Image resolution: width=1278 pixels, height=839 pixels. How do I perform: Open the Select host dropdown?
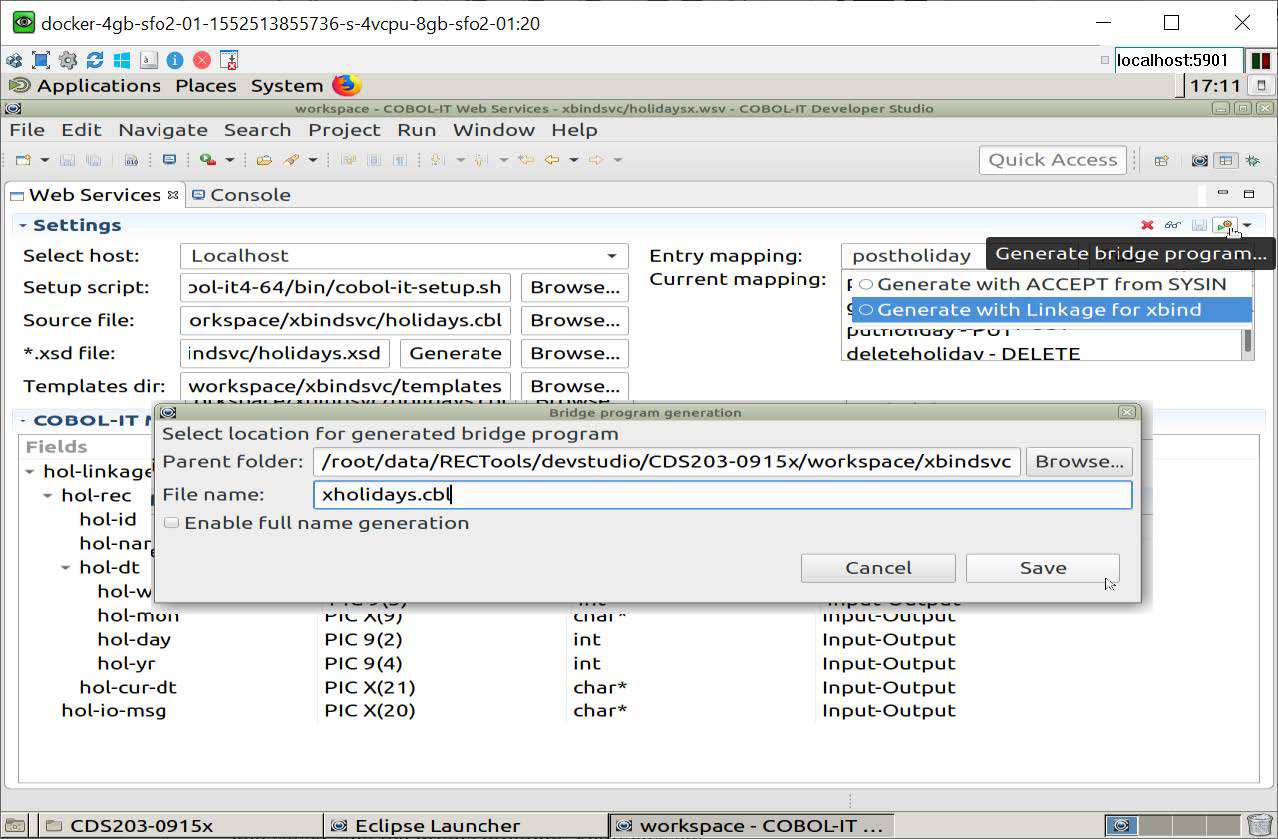pyautogui.click(x=611, y=256)
